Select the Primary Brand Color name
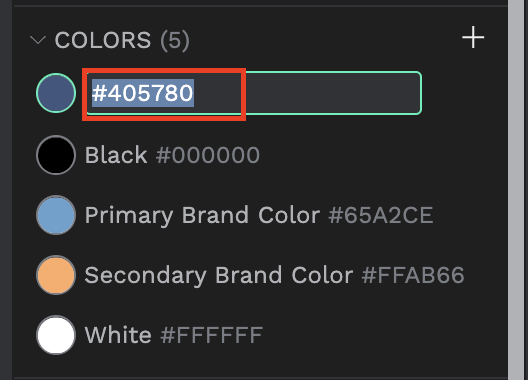 (202, 216)
